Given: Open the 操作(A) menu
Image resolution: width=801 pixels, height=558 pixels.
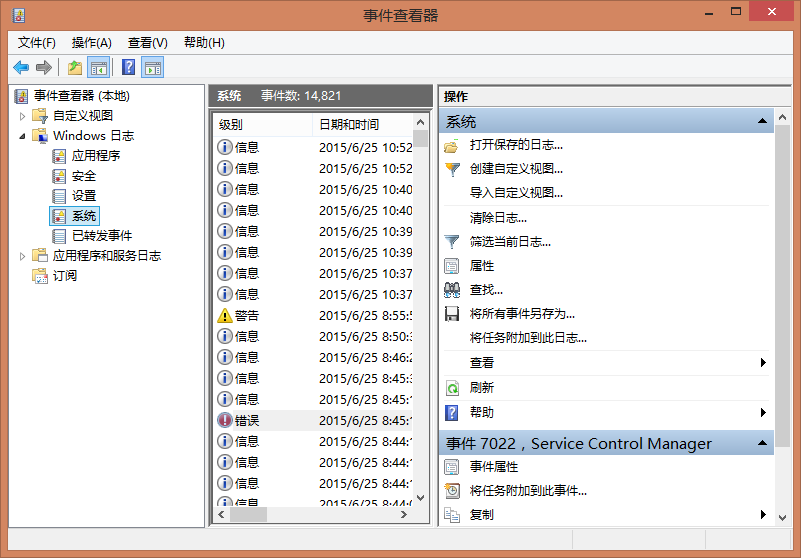Looking at the screenshot, I should click(x=91, y=43).
